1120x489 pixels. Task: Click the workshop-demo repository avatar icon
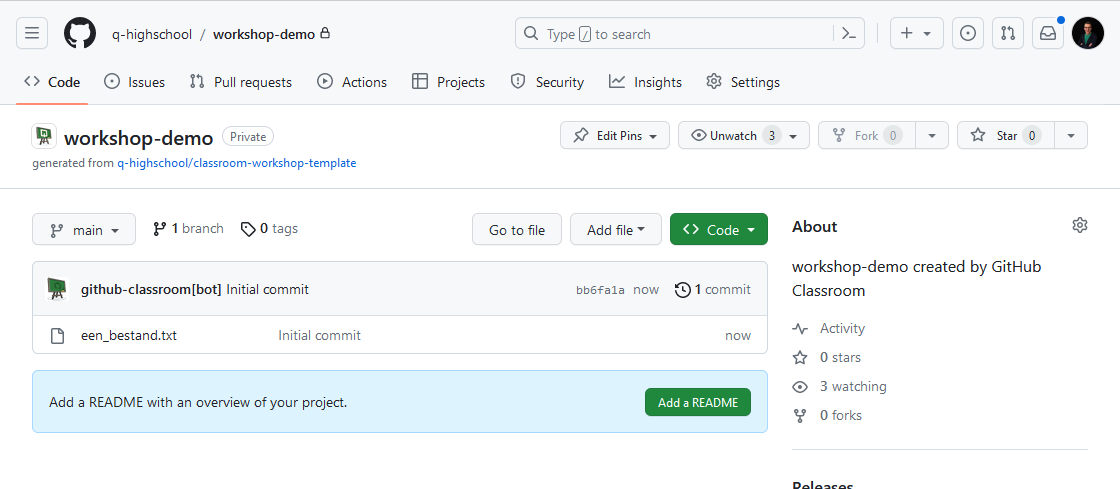[x=44, y=136]
